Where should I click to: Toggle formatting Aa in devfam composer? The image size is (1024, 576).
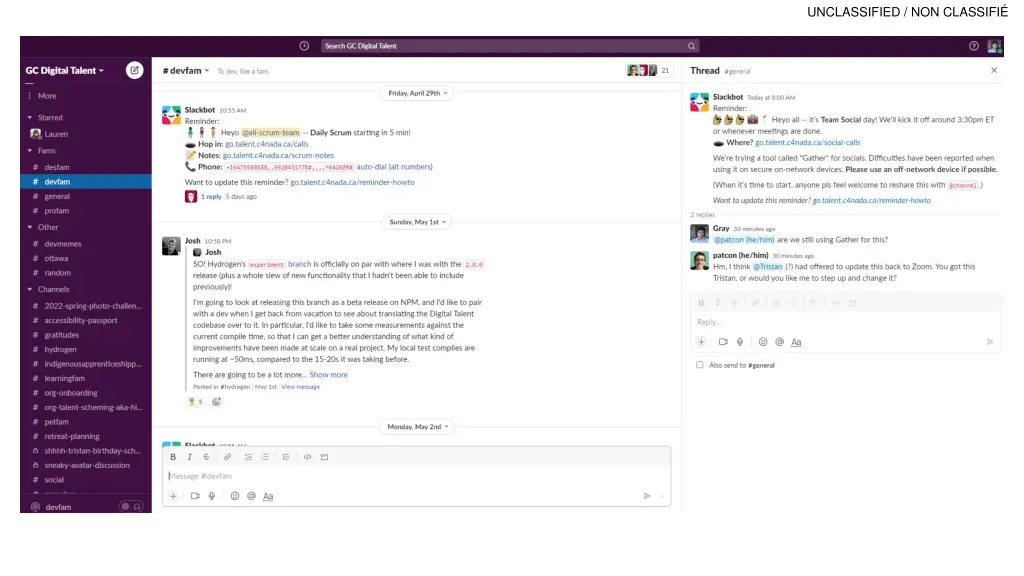(268, 496)
